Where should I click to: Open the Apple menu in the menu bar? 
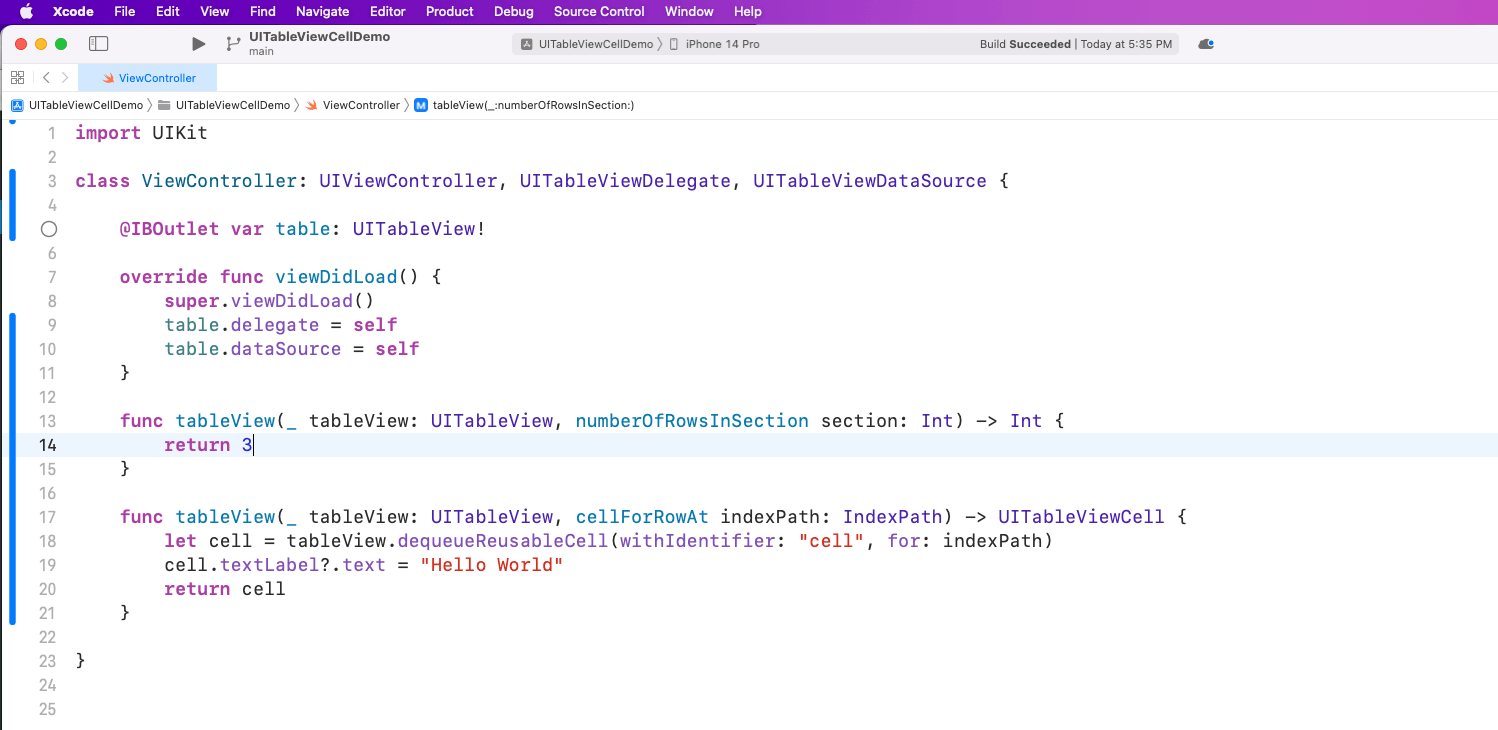click(26, 11)
